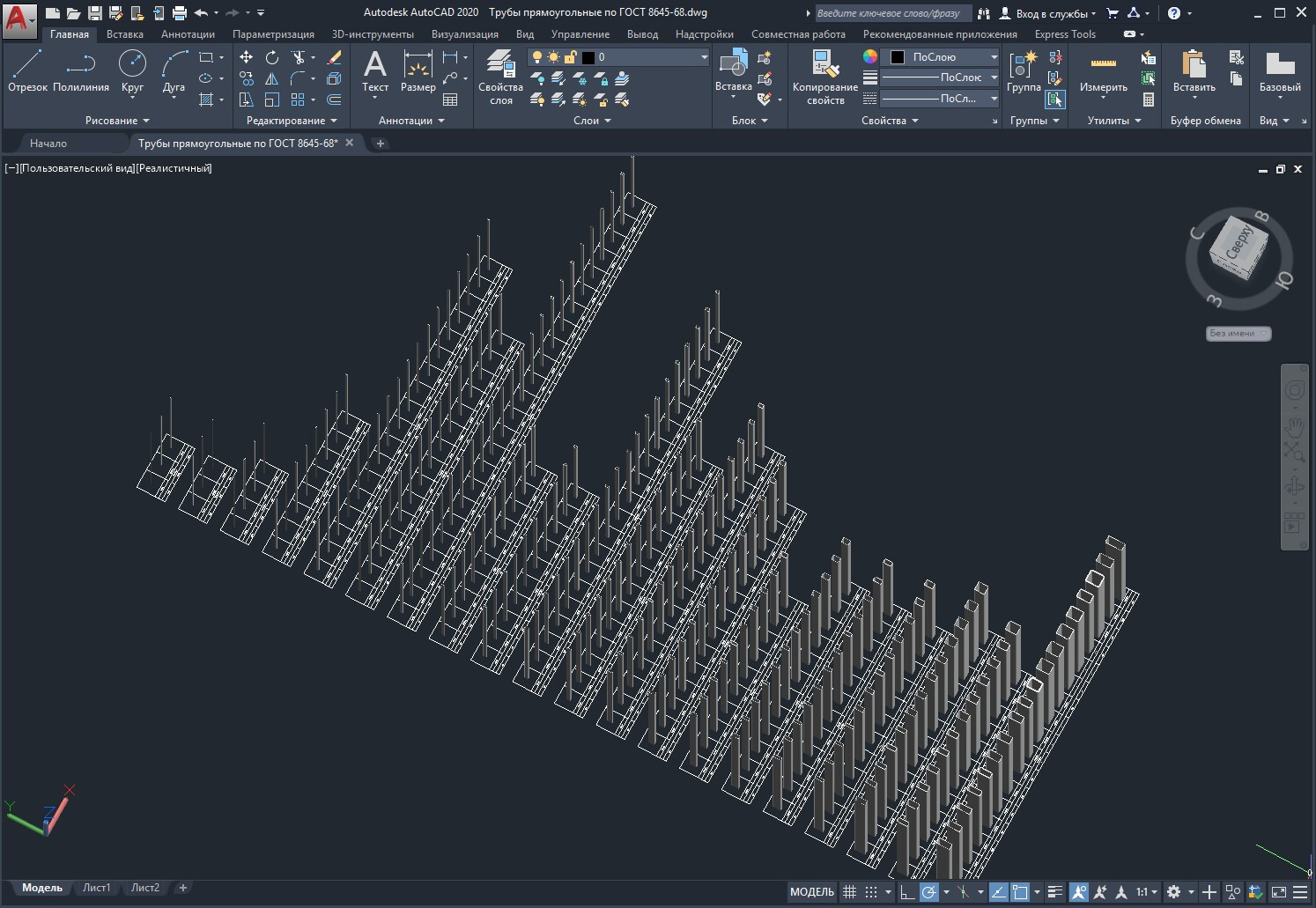Click the Fillet tool icon
The image size is (1316, 908).
[299, 78]
